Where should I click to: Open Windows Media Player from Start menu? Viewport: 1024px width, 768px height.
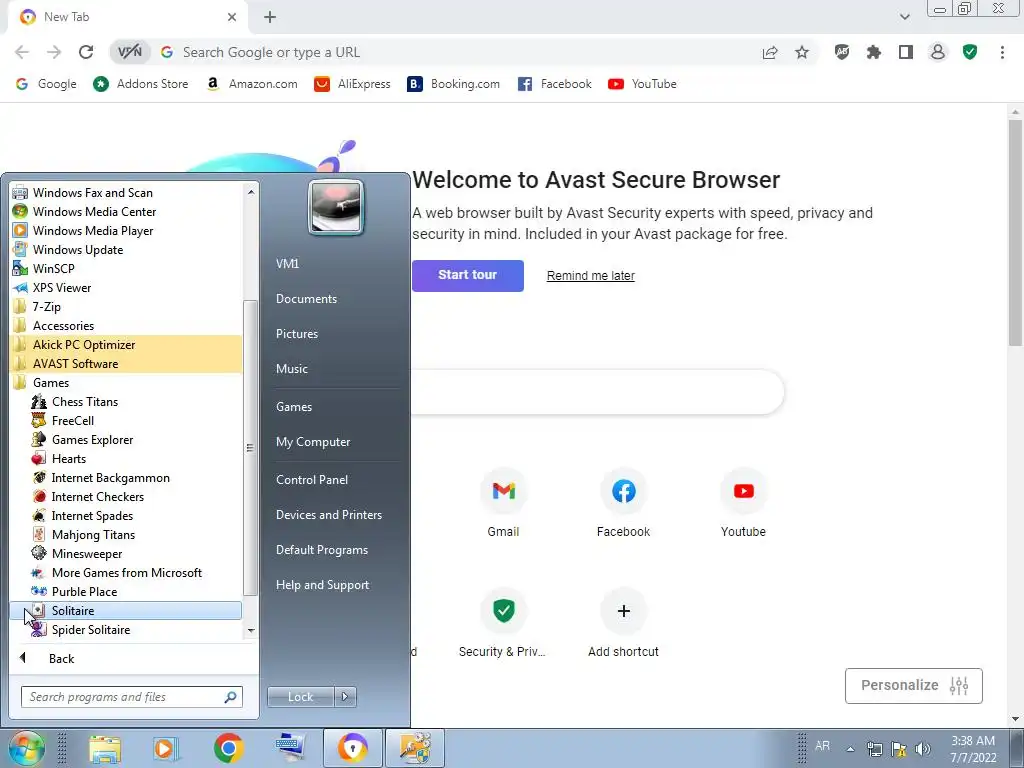[125, 231]
